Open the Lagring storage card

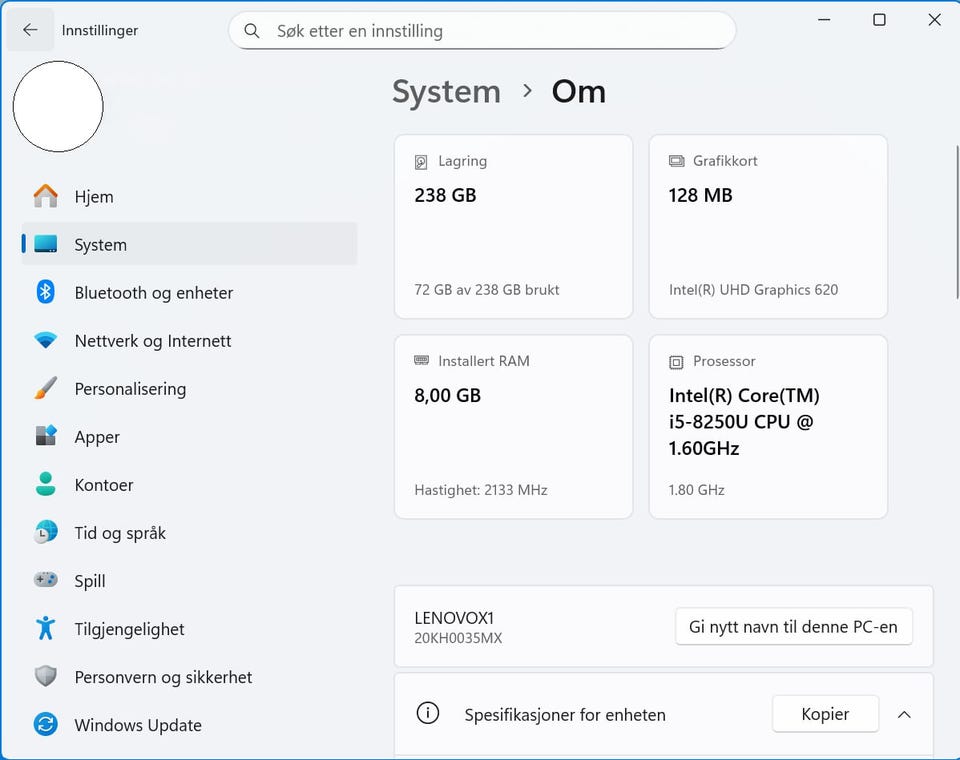pyautogui.click(x=513, y=226)
